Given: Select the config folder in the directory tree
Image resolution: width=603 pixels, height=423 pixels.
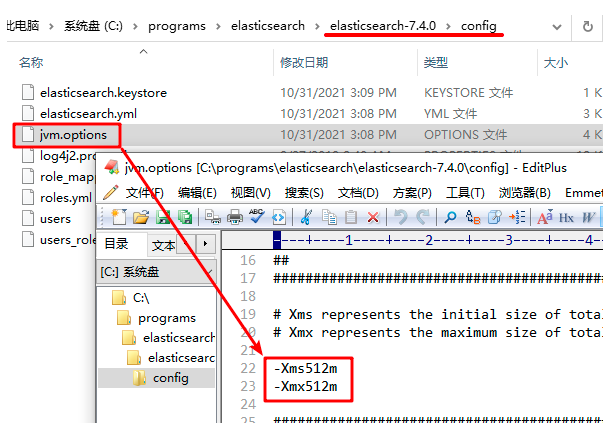Looking at the screenshot, I should point(171,378).
